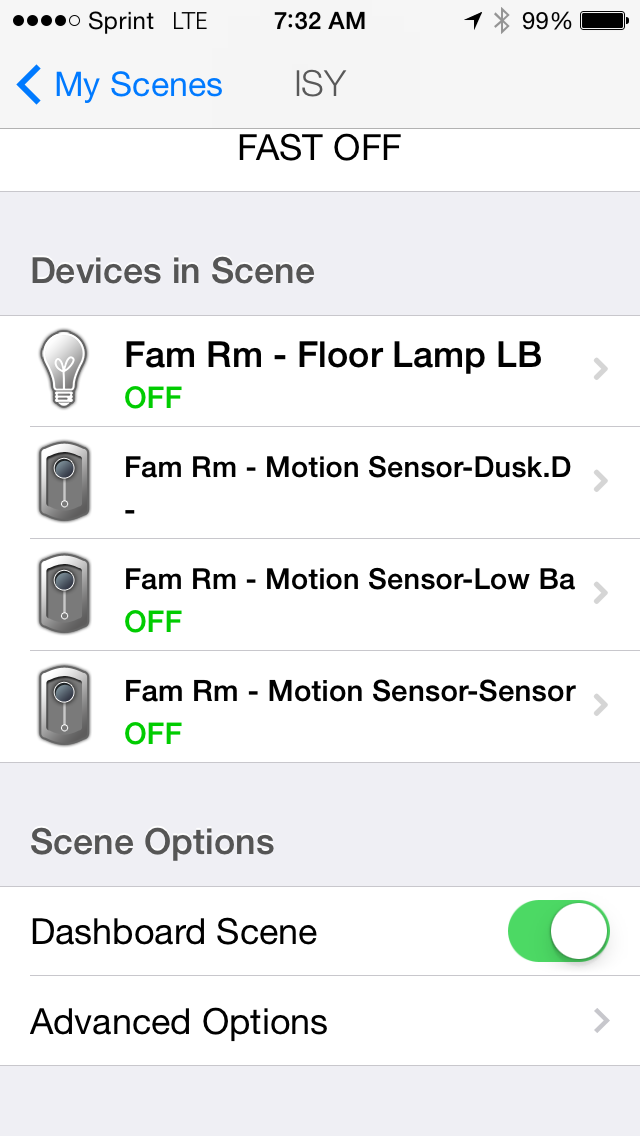Tap the Bluetooth status bar icon

tap(502, 21)
